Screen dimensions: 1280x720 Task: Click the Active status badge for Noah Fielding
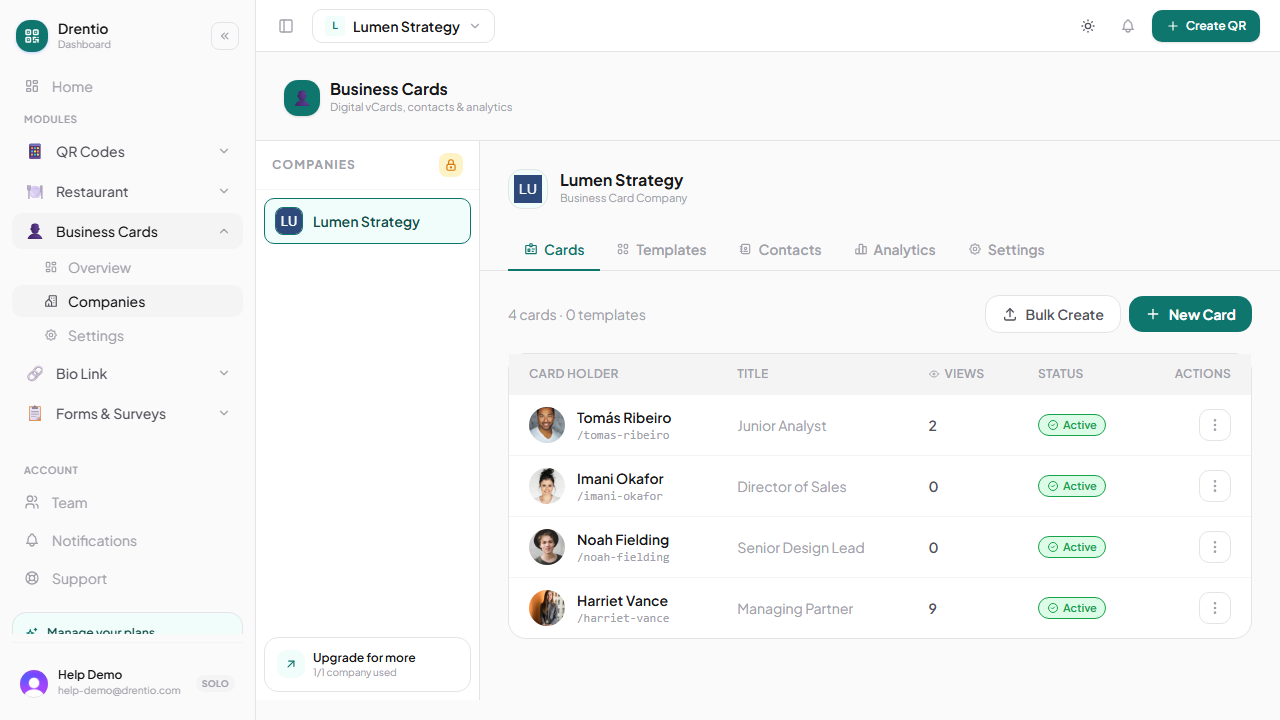tap(1072, 547)
